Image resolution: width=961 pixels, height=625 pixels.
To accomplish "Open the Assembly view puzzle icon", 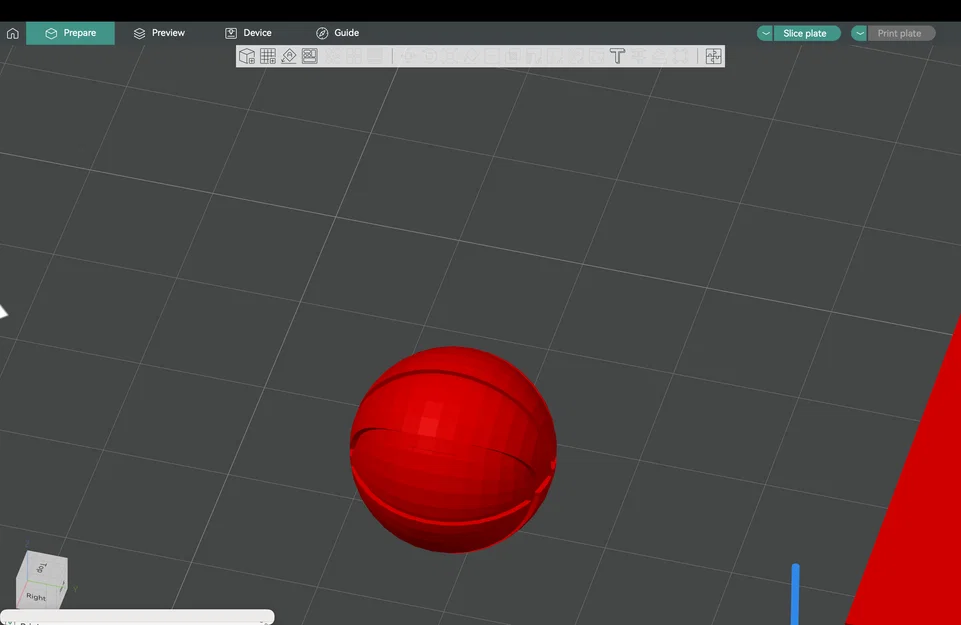I will tap(713, 56).
